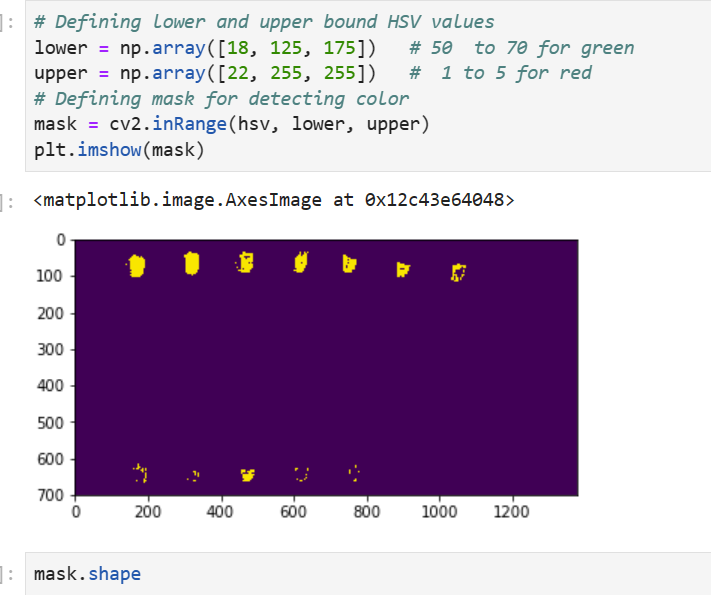Click the x-axis tick label 1000

click(x=439, y=512)
